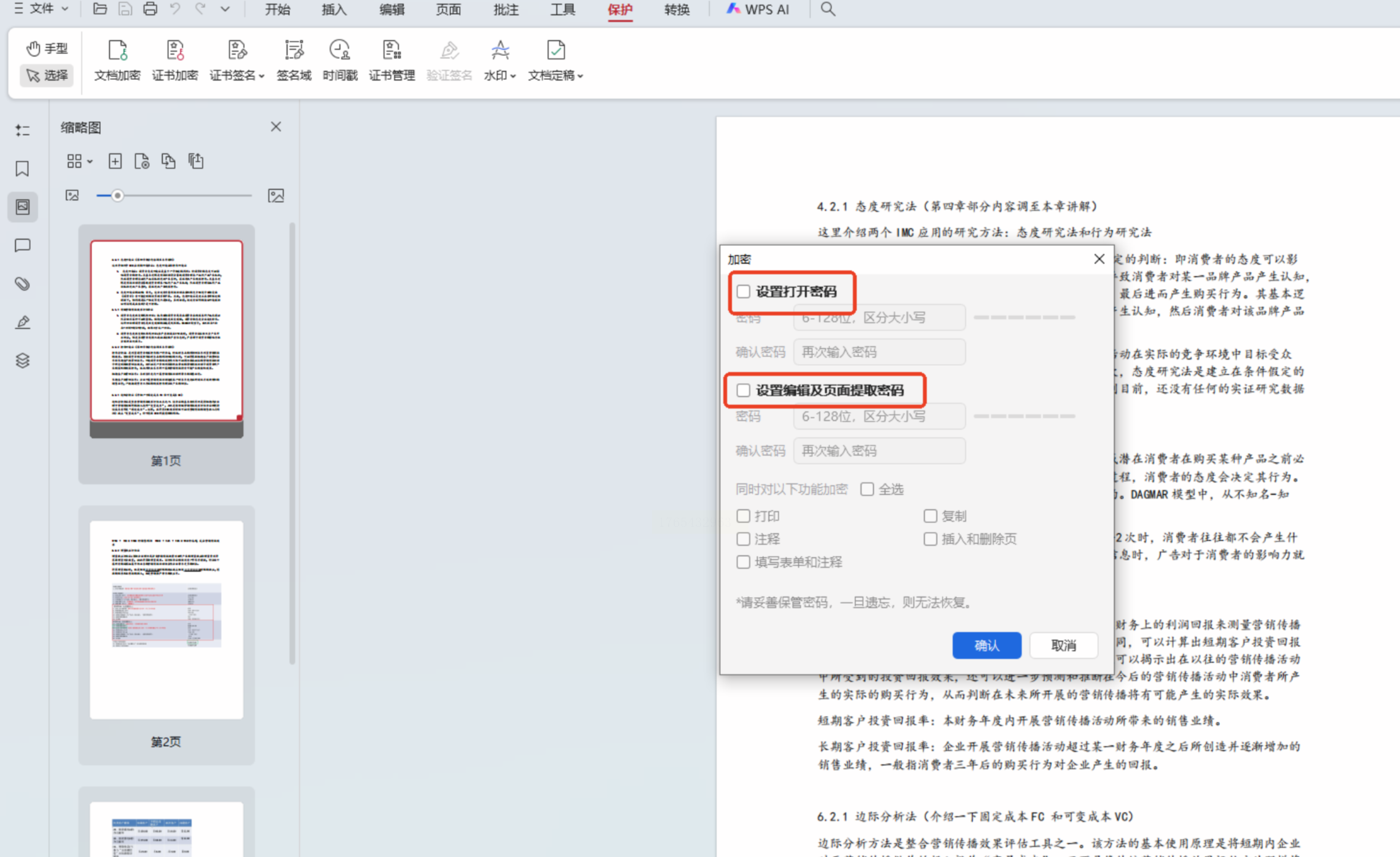Switch to the 转换 ribbon tab

click(677, 9)
